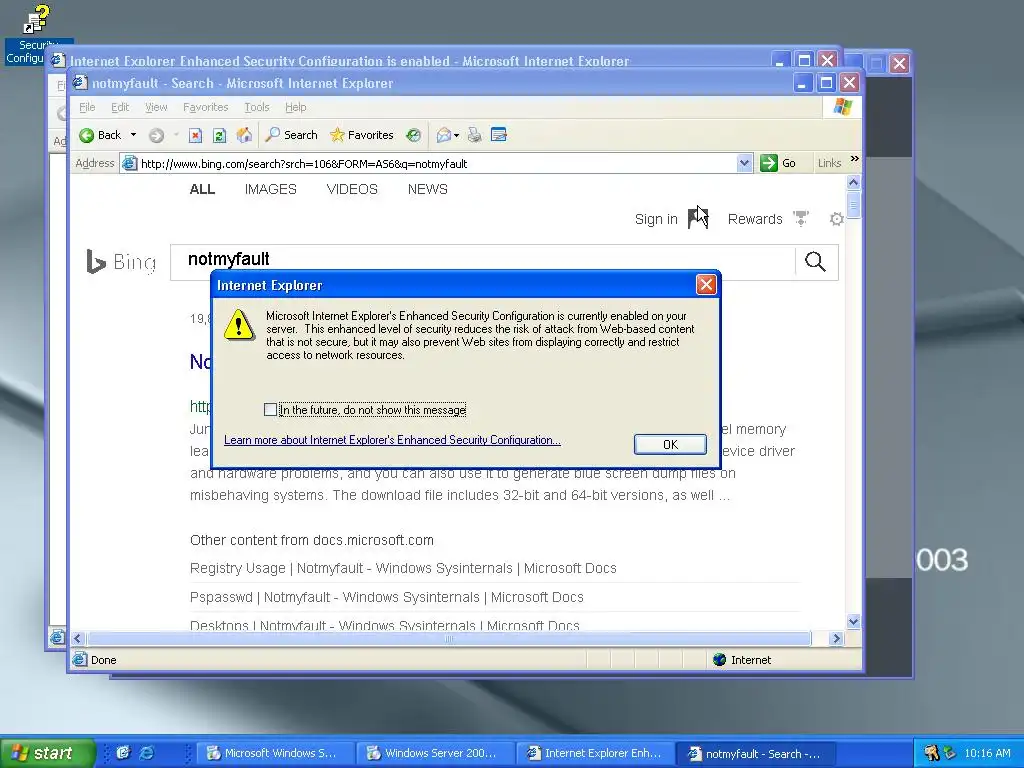This screenshot has width=1024, height=768.
Task: Open the Help menu
Action: point(295,107)
